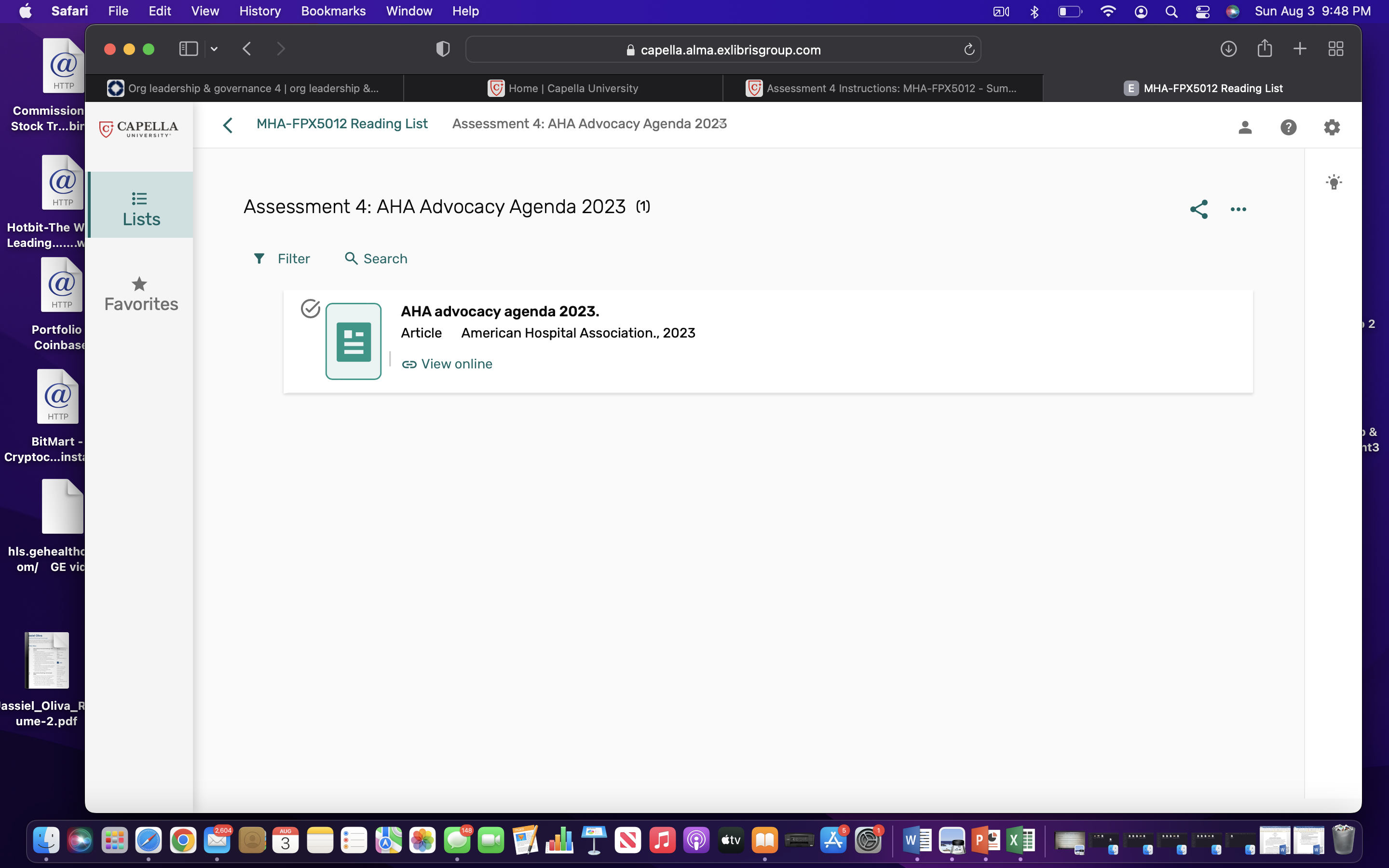Open the help question mark icon

(1289, 127)
